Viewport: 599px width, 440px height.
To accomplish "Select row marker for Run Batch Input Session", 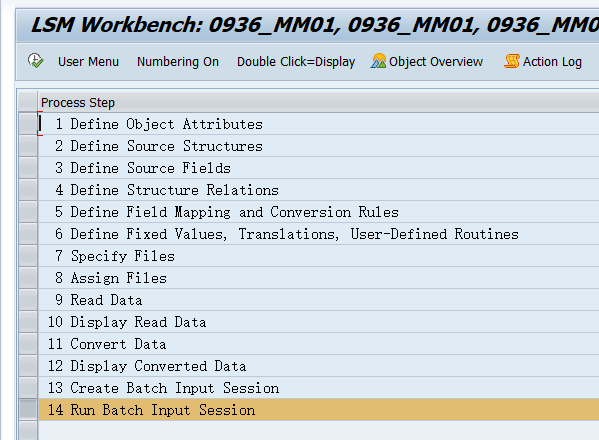I will pos(28,410).
